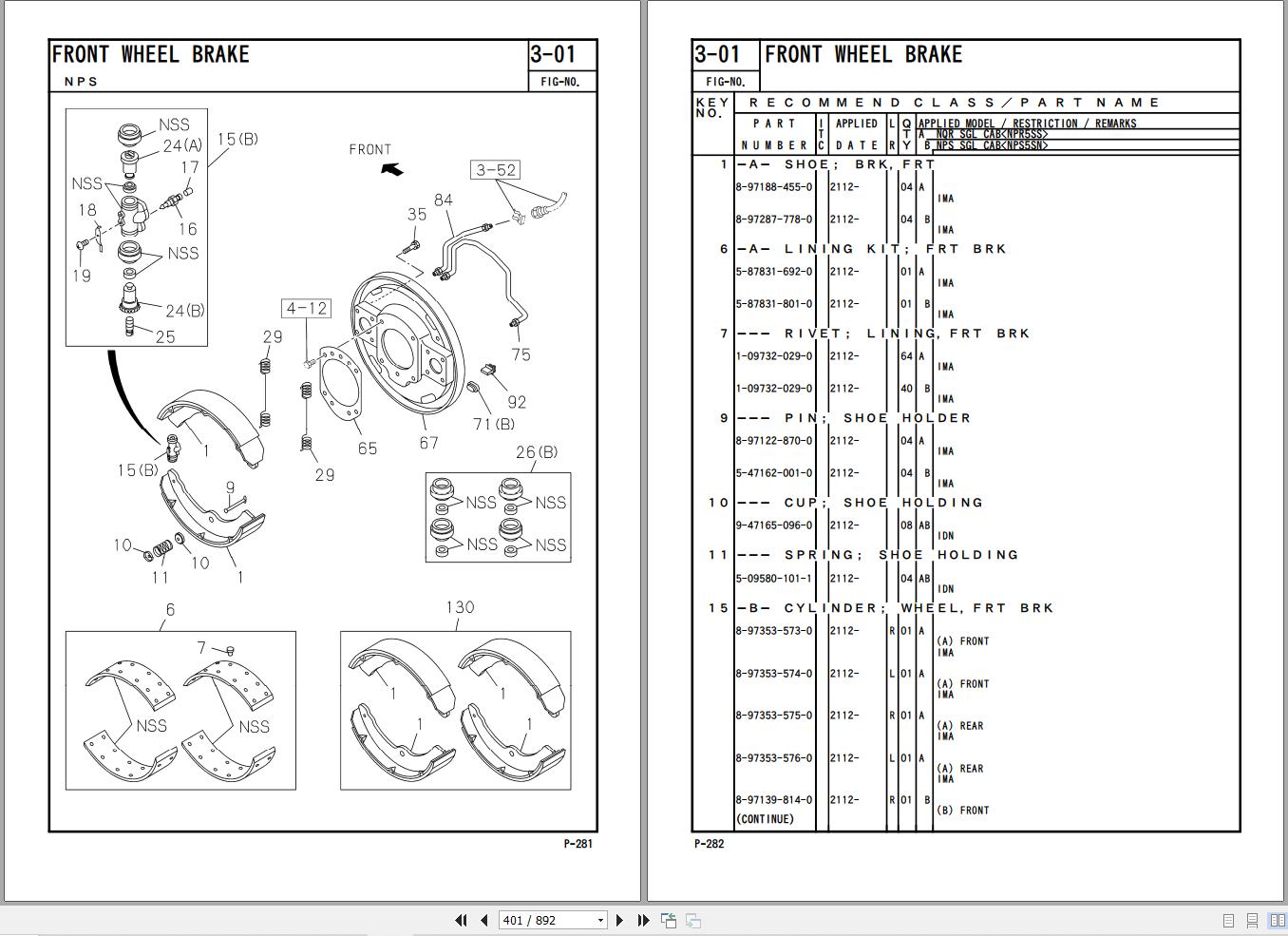
Task: Jump to the first page using double-arrow icon
Action: click(x=462, y=920)
